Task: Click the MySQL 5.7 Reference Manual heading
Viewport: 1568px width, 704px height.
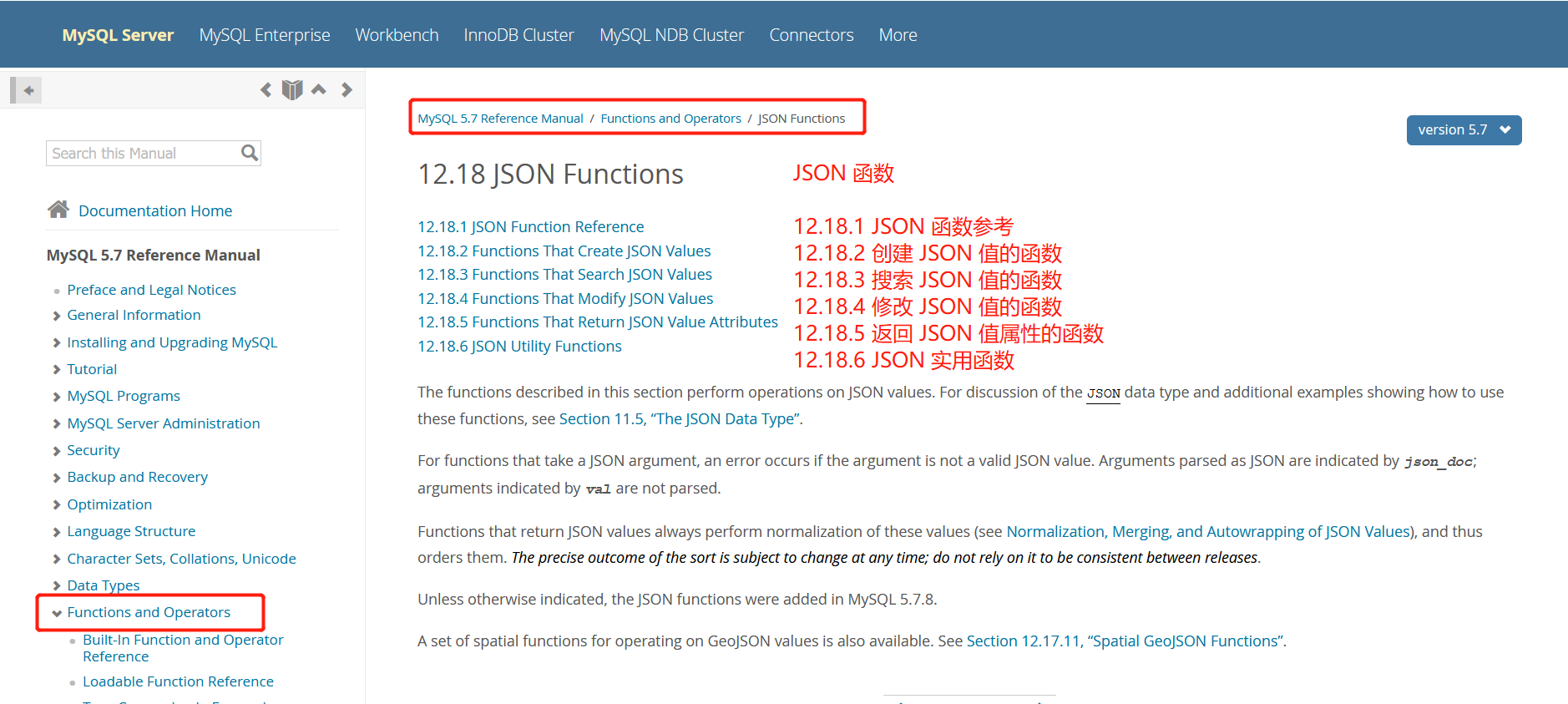Action: click(153, 256)
